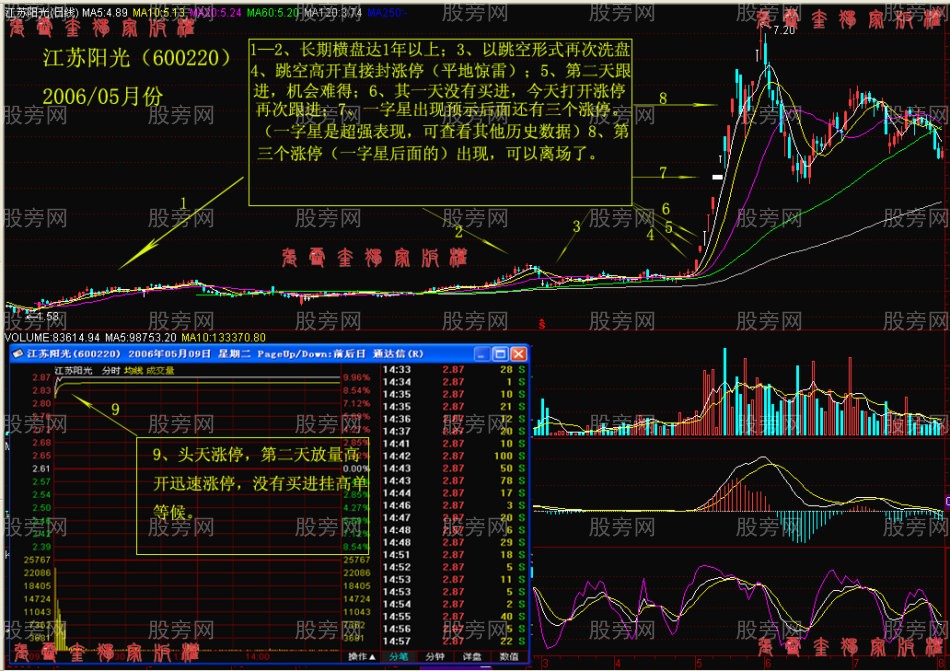Click the 江苏阳光(日线) chart title
This screenshot has height=671, width=950.
(x=41, y=12)
